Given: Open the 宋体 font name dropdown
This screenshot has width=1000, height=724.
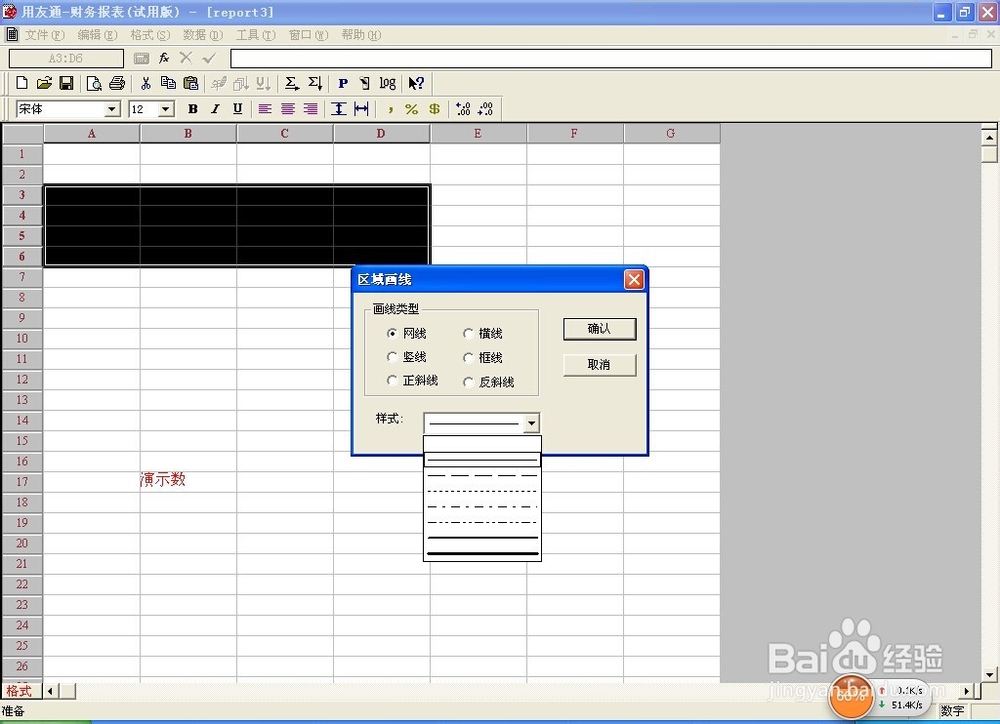Looking at the screenshot, I should tap(114, 108).
